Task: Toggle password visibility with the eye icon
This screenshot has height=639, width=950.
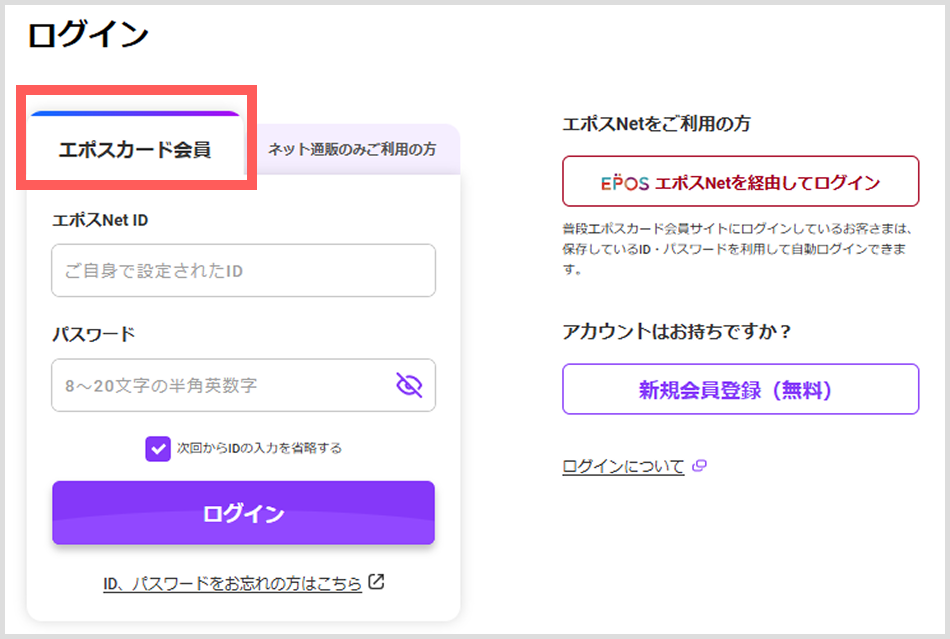Action: (x=409, y=385)
